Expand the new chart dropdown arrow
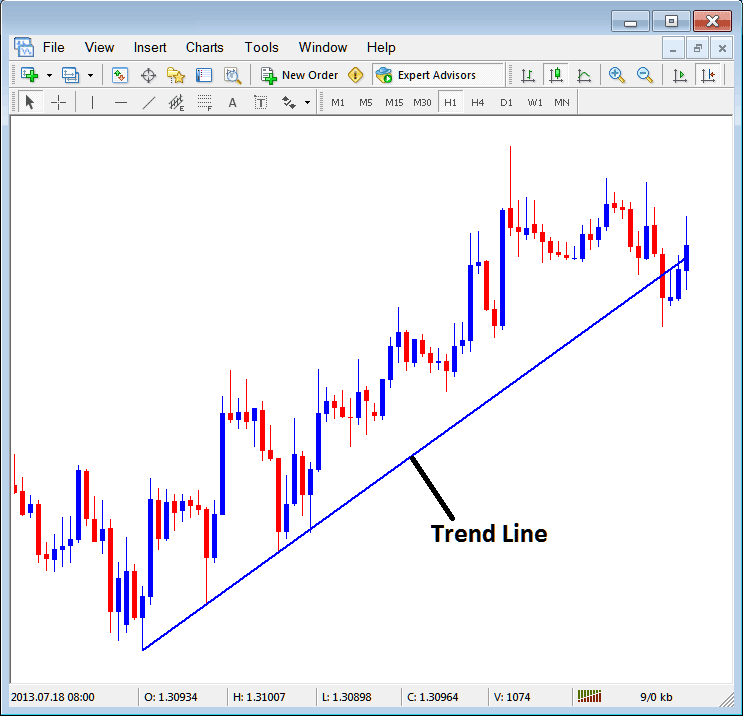Image resolution: width=743 pixels, height=716 pixels. 49,75
